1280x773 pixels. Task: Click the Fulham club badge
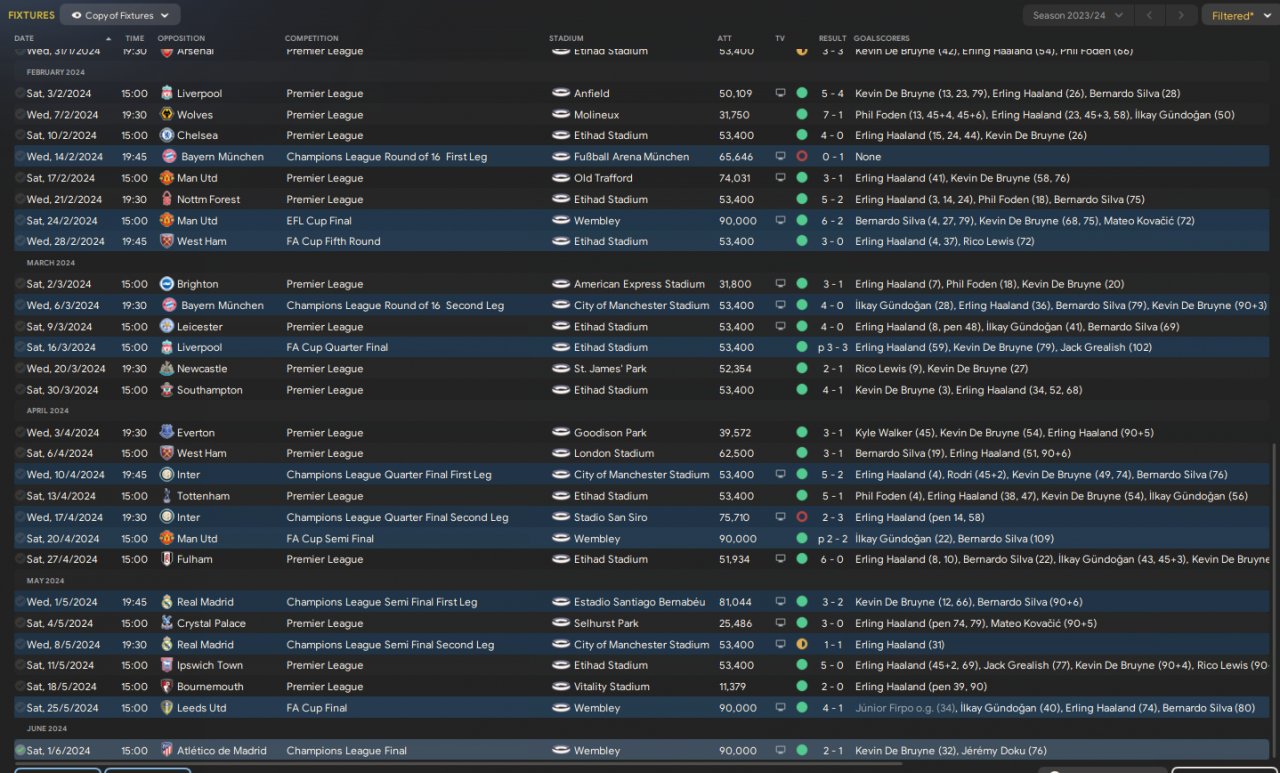pyautogui.click(x=167, y=560)
